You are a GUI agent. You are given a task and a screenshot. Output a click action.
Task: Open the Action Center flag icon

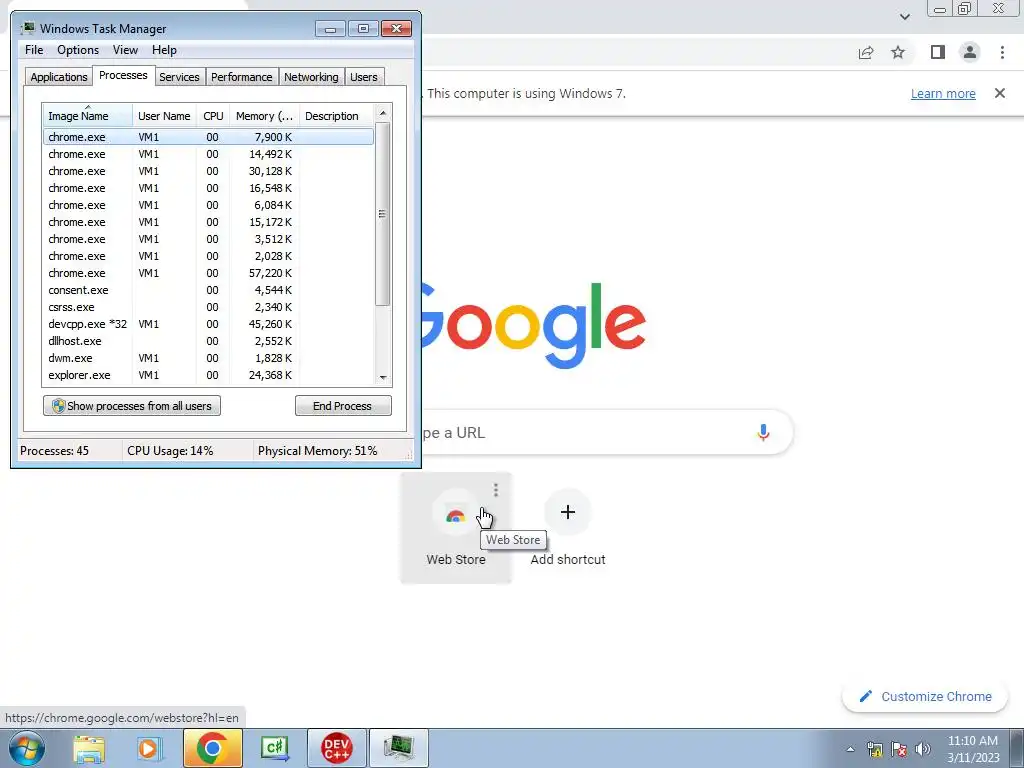tap(899, 749)
